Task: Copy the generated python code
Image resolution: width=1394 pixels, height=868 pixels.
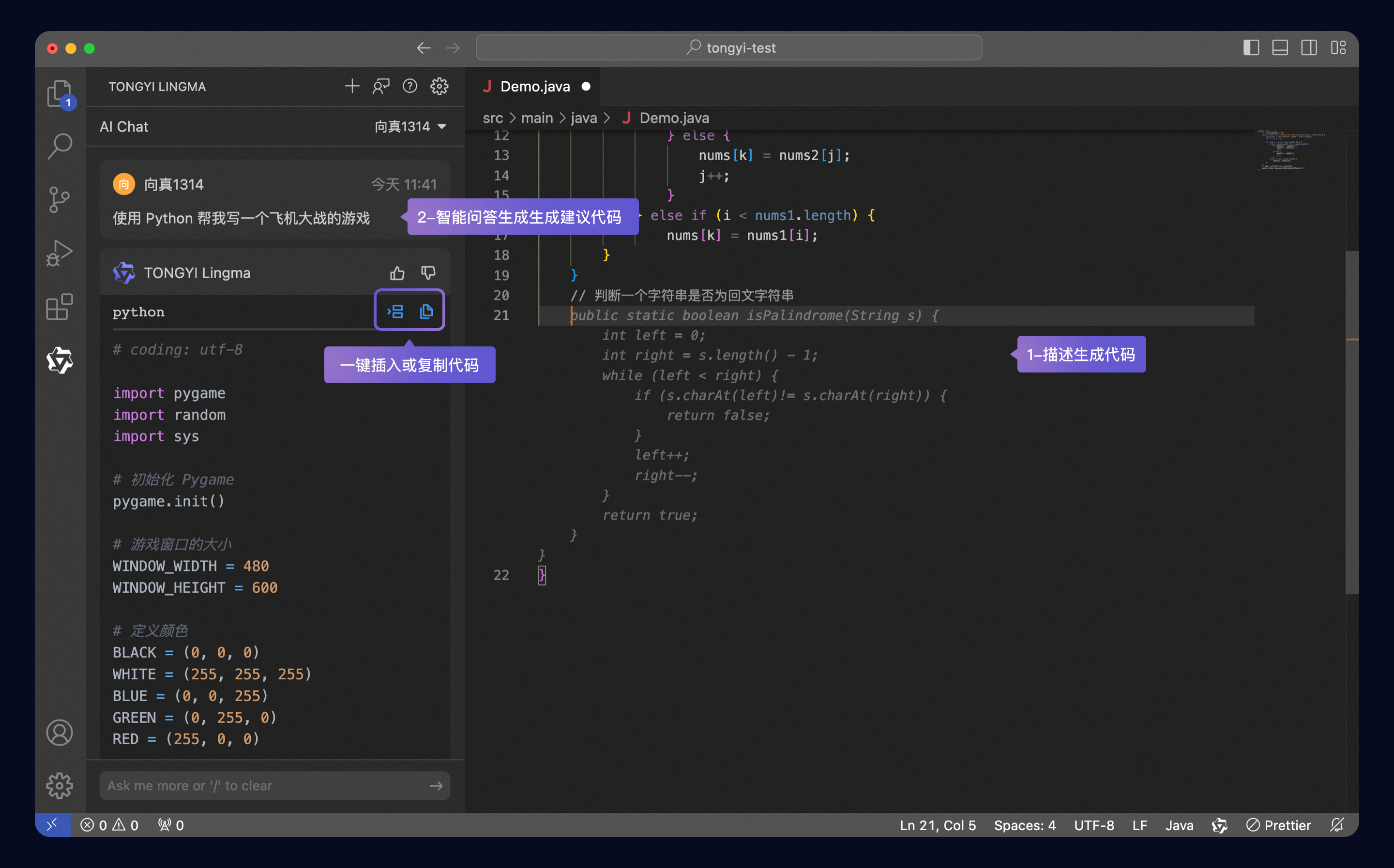Action: click(x=426, y=311)
